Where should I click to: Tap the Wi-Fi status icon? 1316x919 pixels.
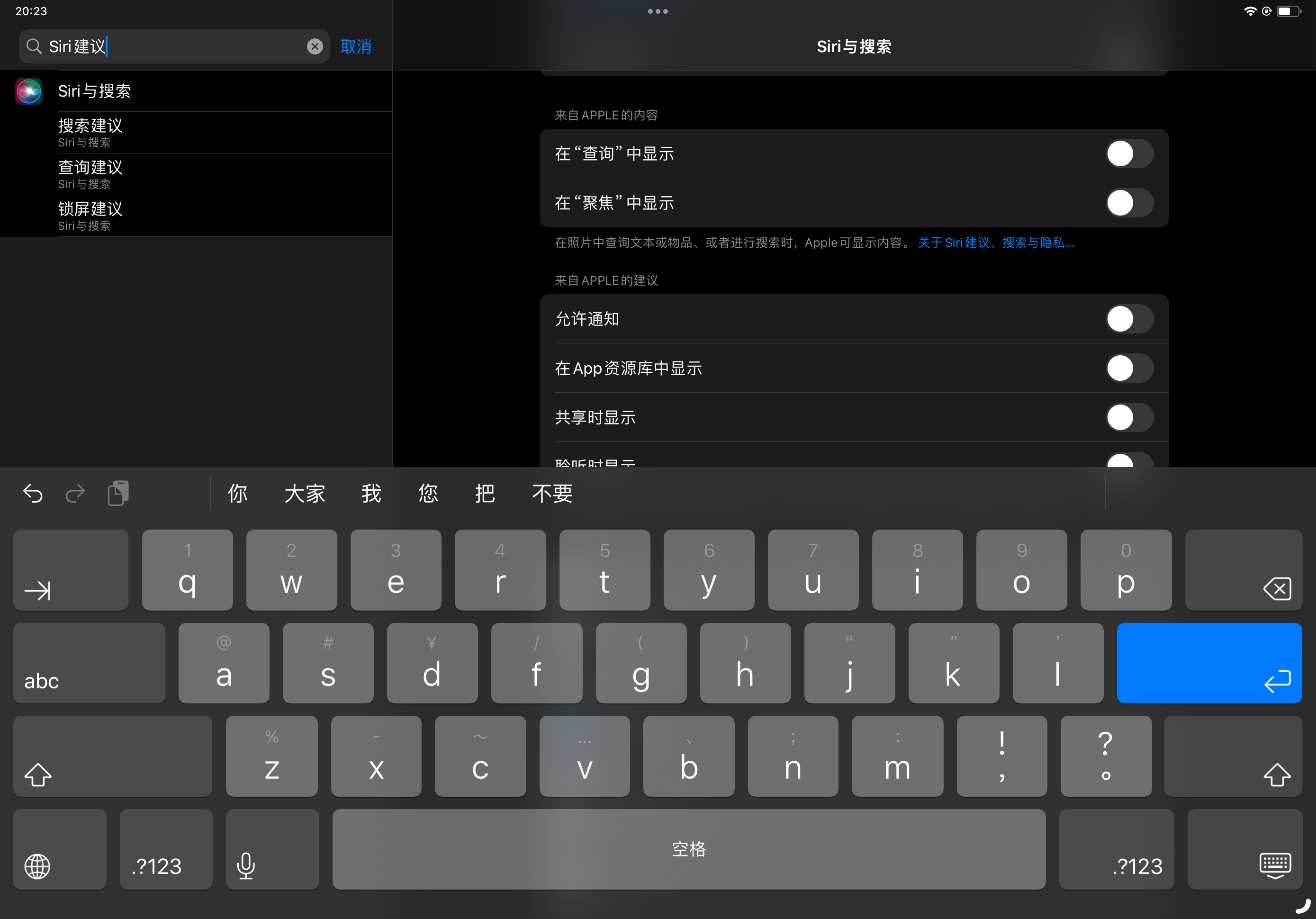1250,11
